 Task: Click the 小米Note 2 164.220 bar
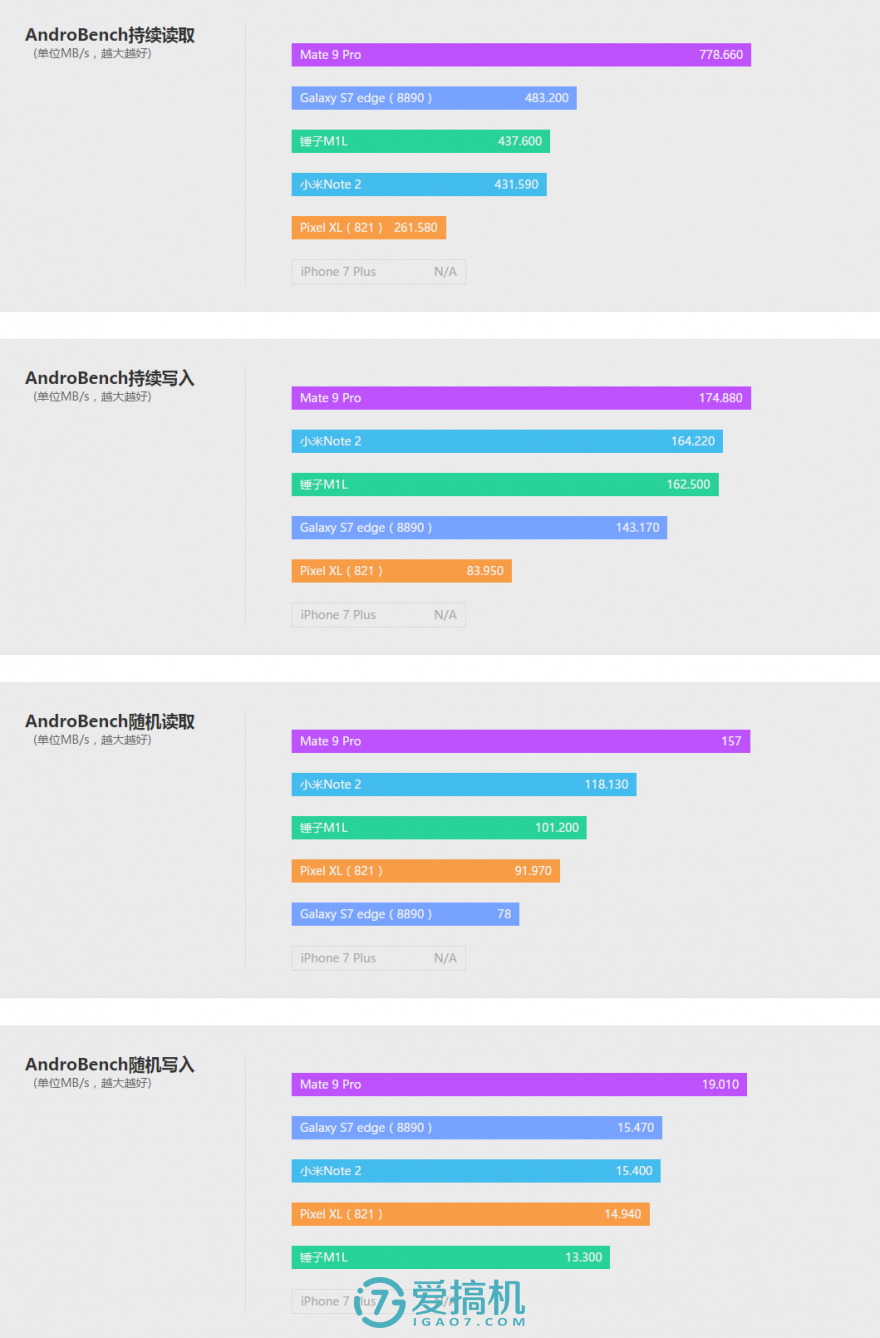click(x=507, y=441)
